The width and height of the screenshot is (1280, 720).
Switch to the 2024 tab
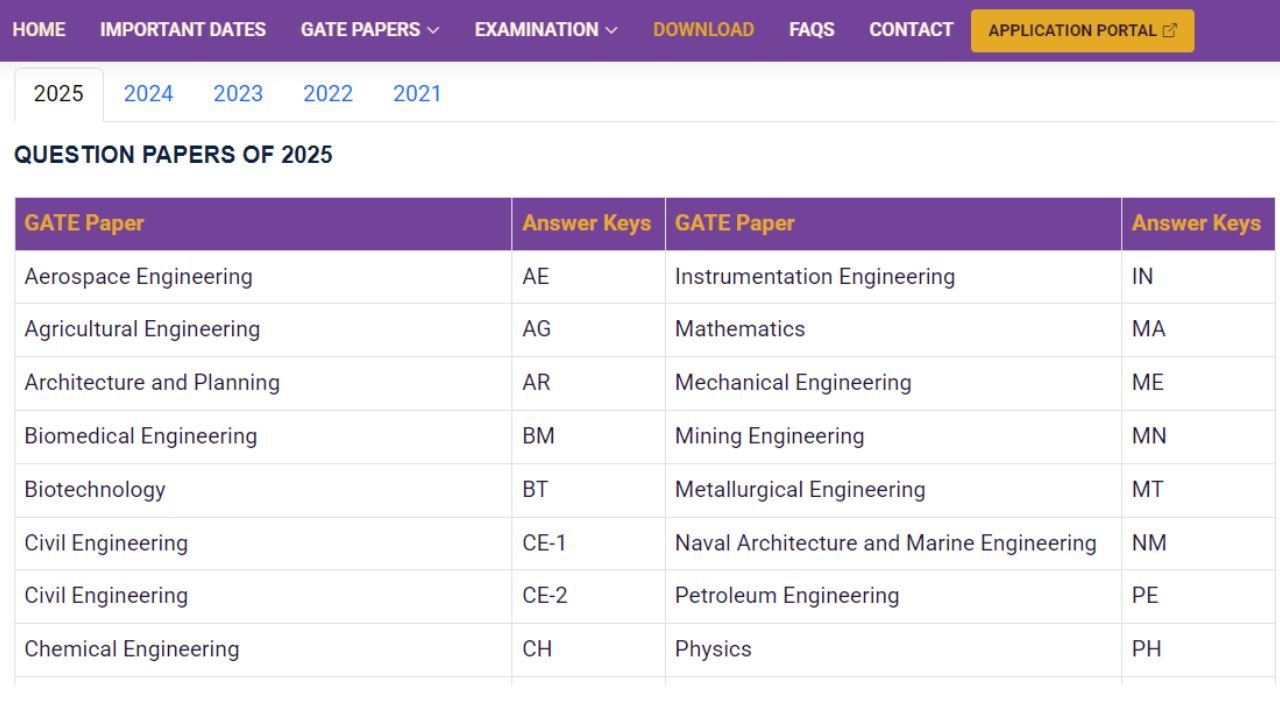point(148,94)
